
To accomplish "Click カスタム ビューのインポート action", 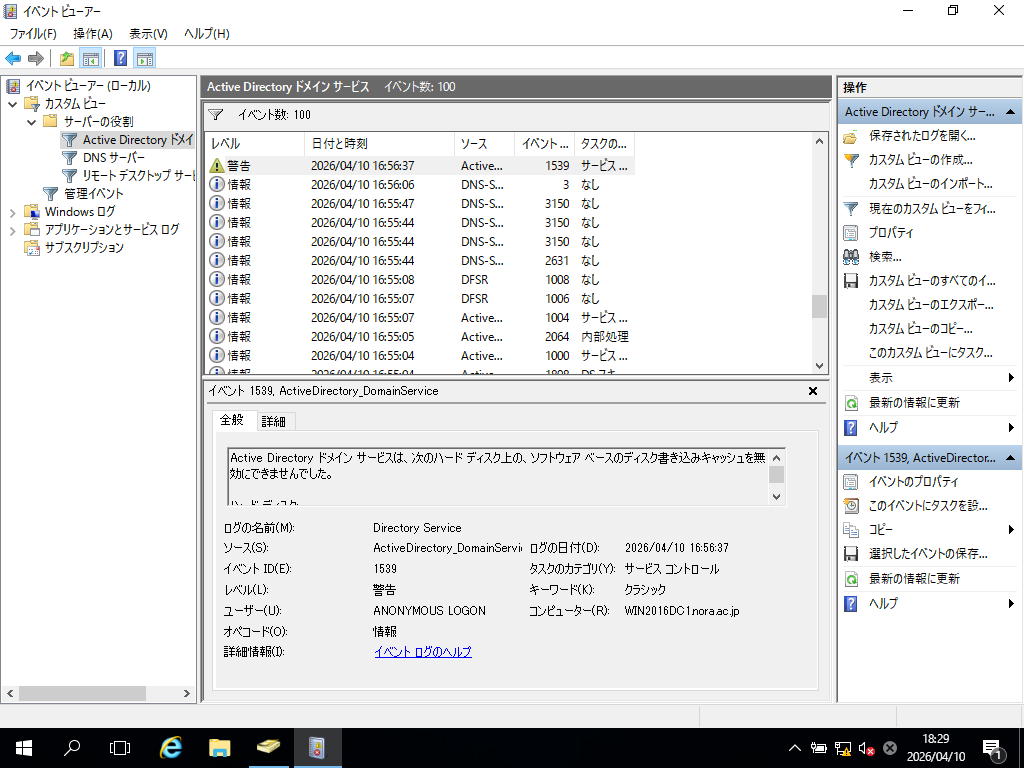I will click(930, 184).
